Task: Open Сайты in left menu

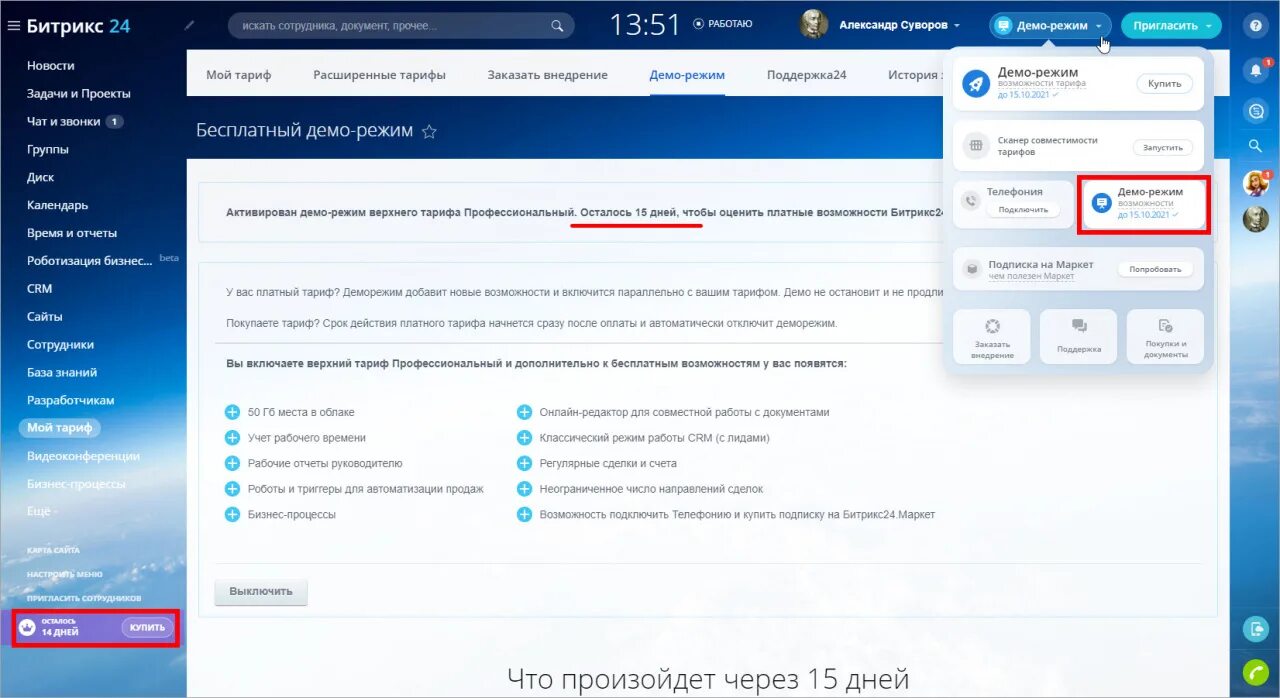Action: coord(45,316)
